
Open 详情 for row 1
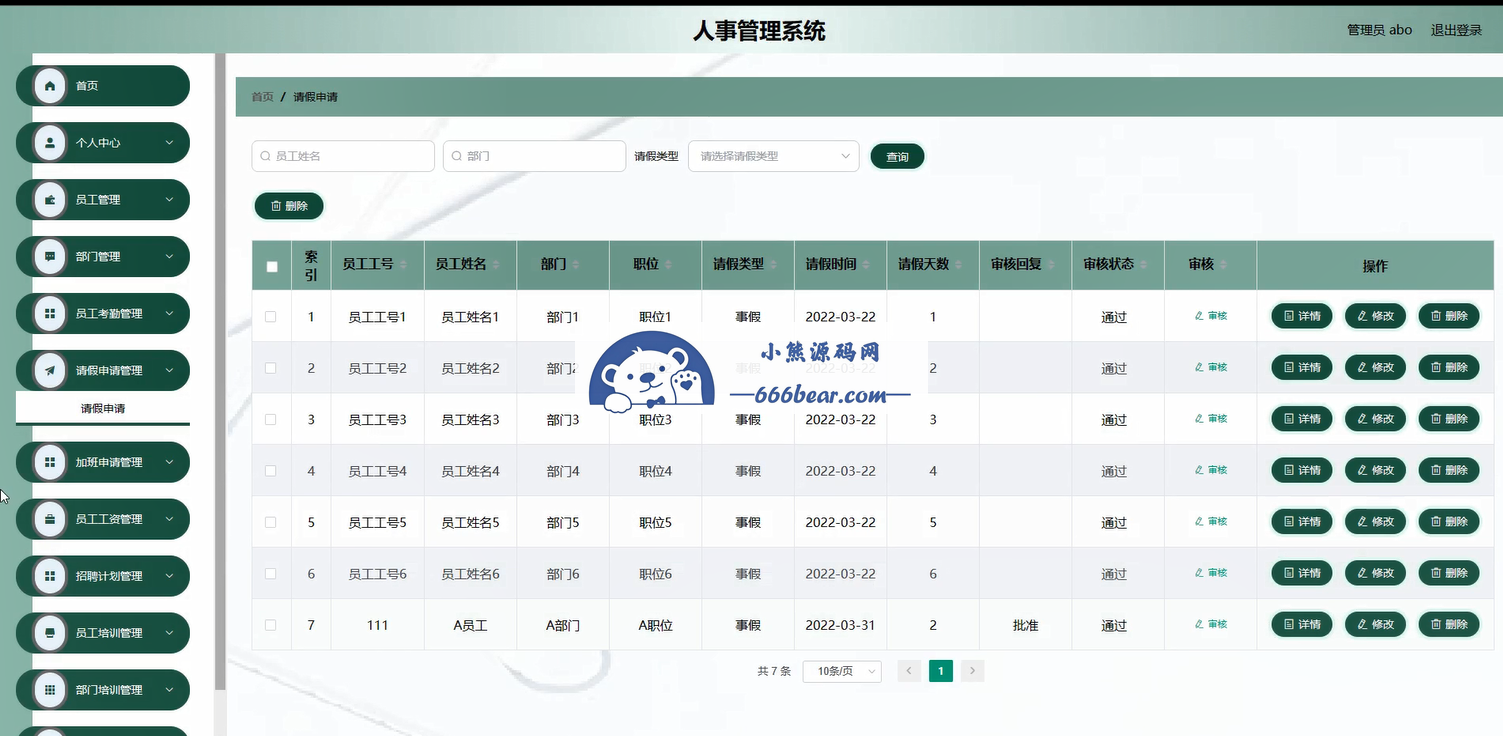(x=1302, y=316)
